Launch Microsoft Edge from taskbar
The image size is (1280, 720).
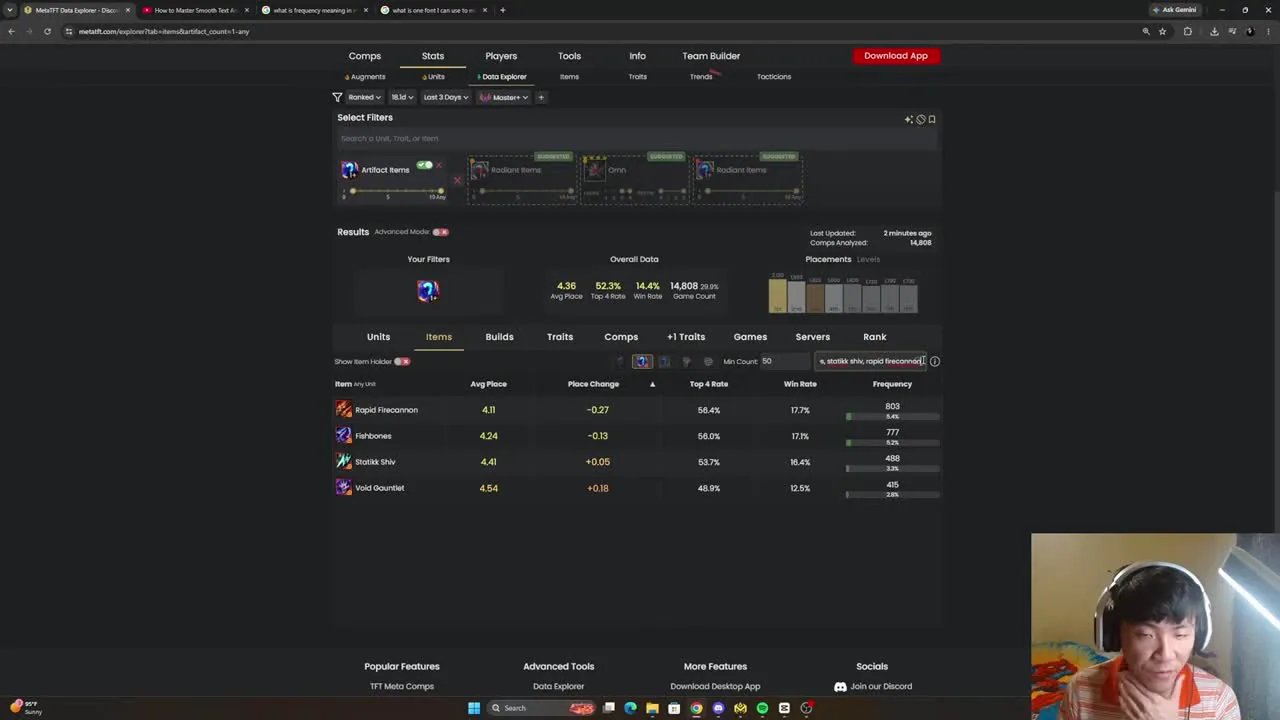tap(630, 708)
